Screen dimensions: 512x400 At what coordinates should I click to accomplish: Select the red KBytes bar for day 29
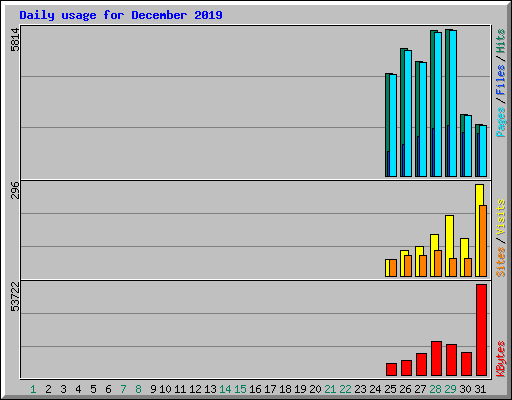click(x=451, y=360)
